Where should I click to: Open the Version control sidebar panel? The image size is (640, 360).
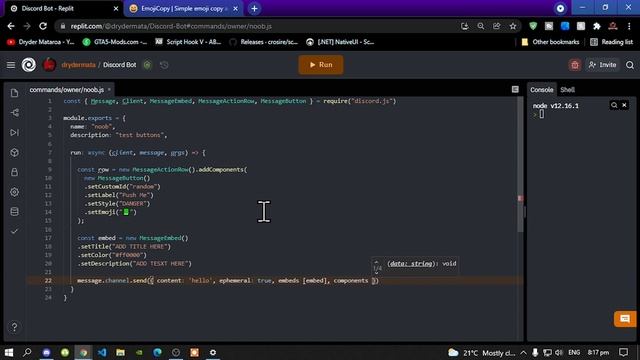(x=15, y=113)
